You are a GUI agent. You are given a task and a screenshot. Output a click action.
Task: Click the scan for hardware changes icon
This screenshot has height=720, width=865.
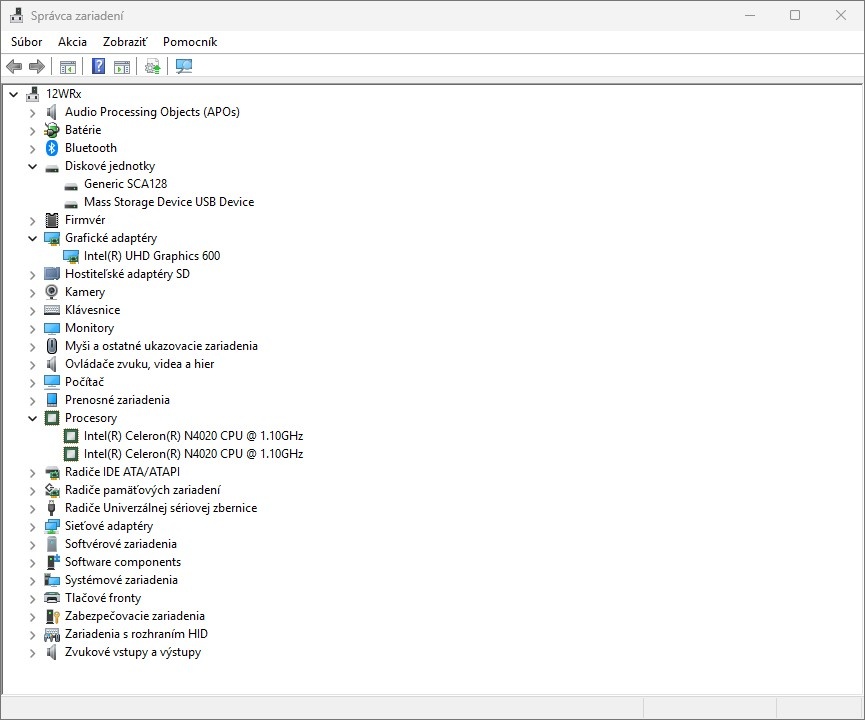(184, 67)
